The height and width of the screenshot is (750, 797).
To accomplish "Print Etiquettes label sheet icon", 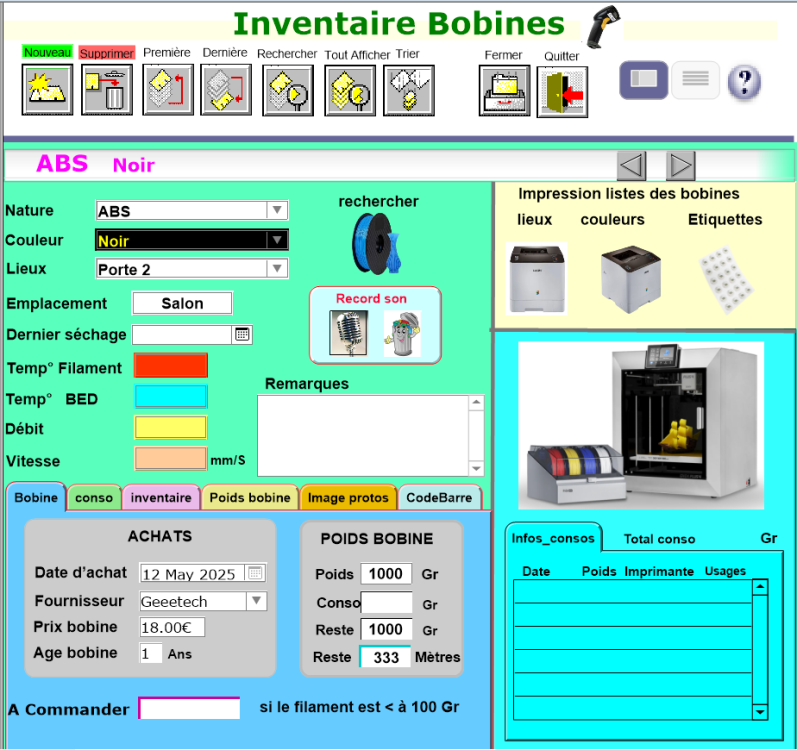I will click(x=726, y=279).
